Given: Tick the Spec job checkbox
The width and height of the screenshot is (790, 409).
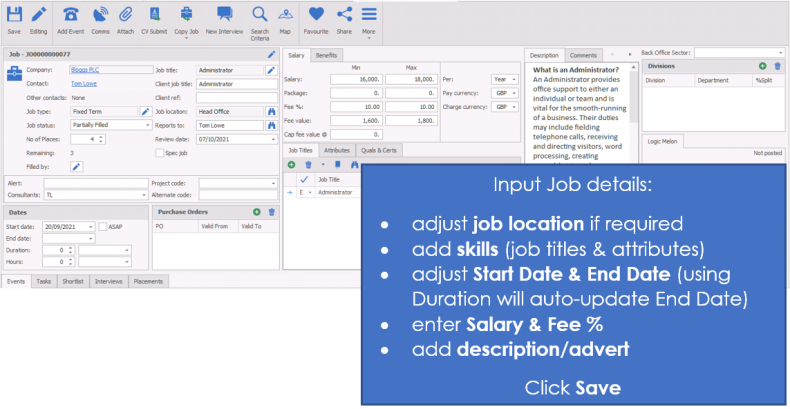Looking at the screenshot, I should click(x=160, y=153).
